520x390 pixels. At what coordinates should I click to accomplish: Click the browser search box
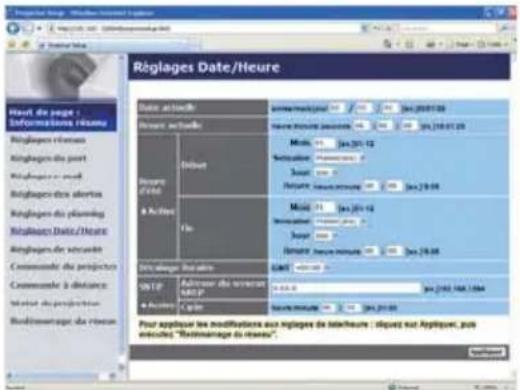coord(448,28)
